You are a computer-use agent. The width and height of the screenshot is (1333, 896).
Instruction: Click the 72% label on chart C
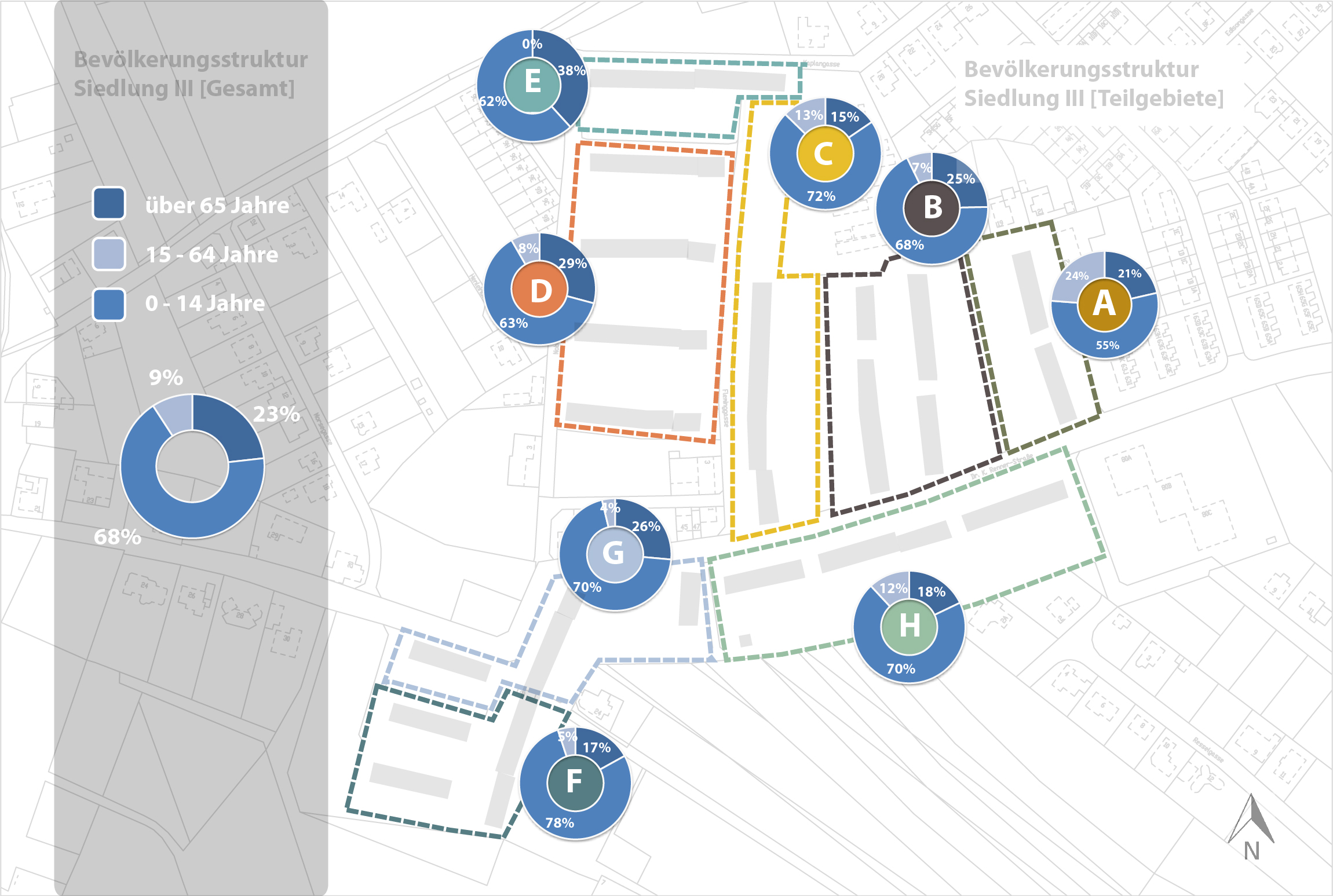(821, 196)
